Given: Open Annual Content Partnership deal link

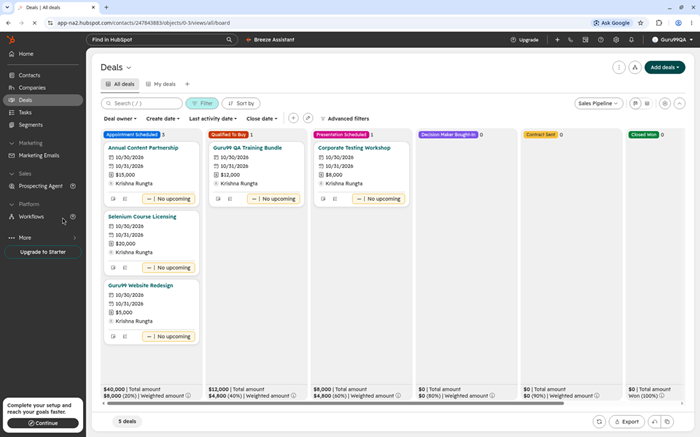Looking at the screenshot, I should coord(143,148).
